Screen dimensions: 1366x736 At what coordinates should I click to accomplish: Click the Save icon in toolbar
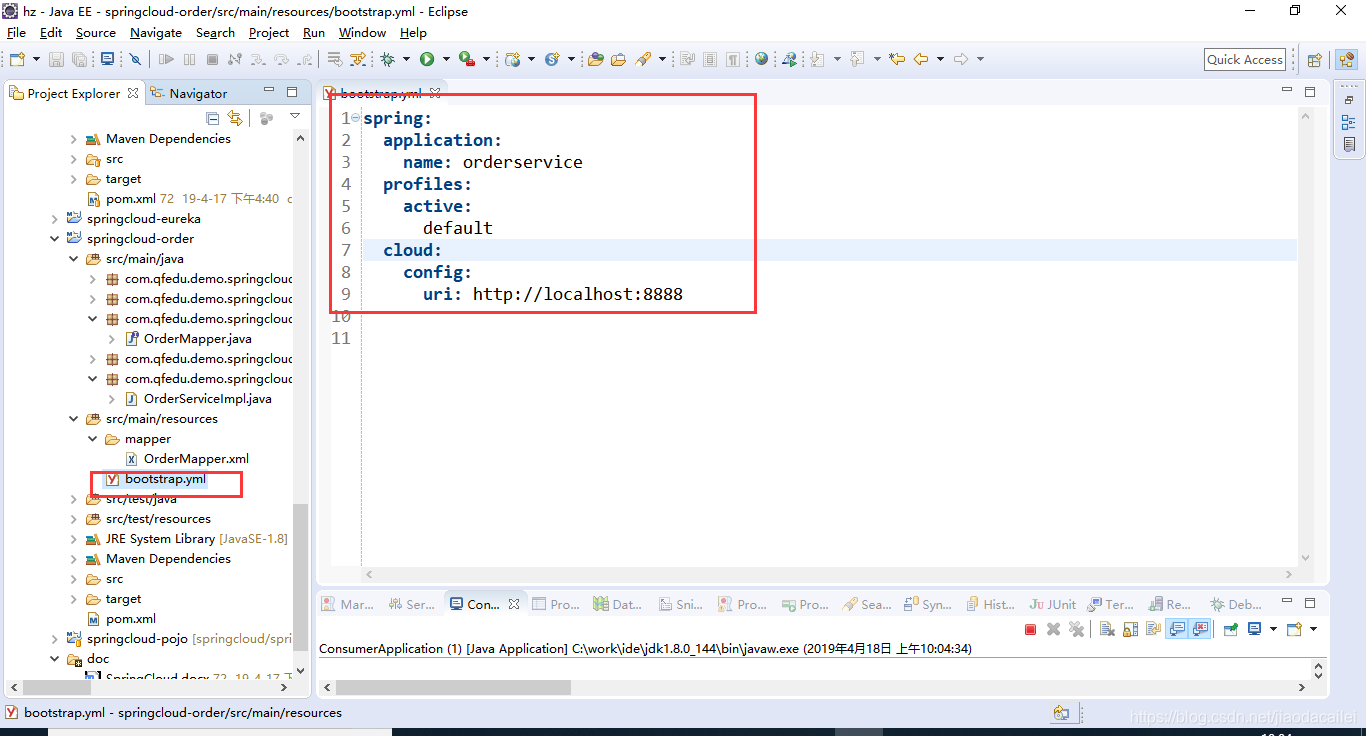click(x=57, y=60)
